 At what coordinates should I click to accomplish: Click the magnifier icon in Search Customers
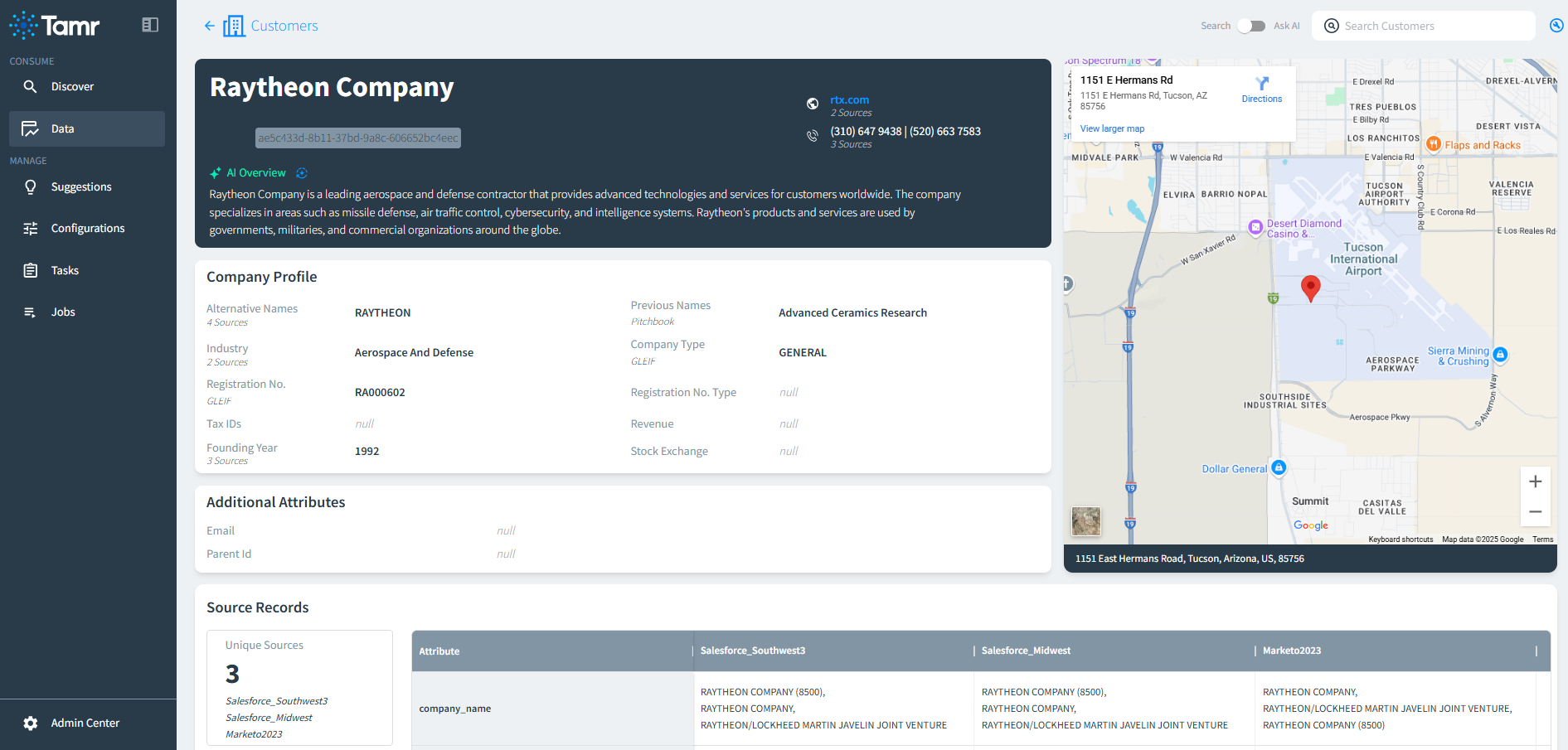click(x=1332, y=26)
